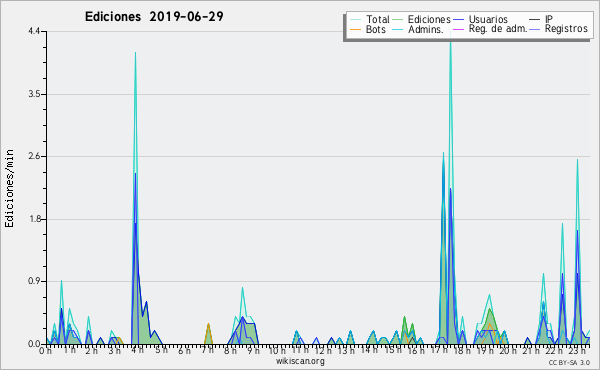Click the Ediciones/min vertical axis label

click(x=9, y=188)
